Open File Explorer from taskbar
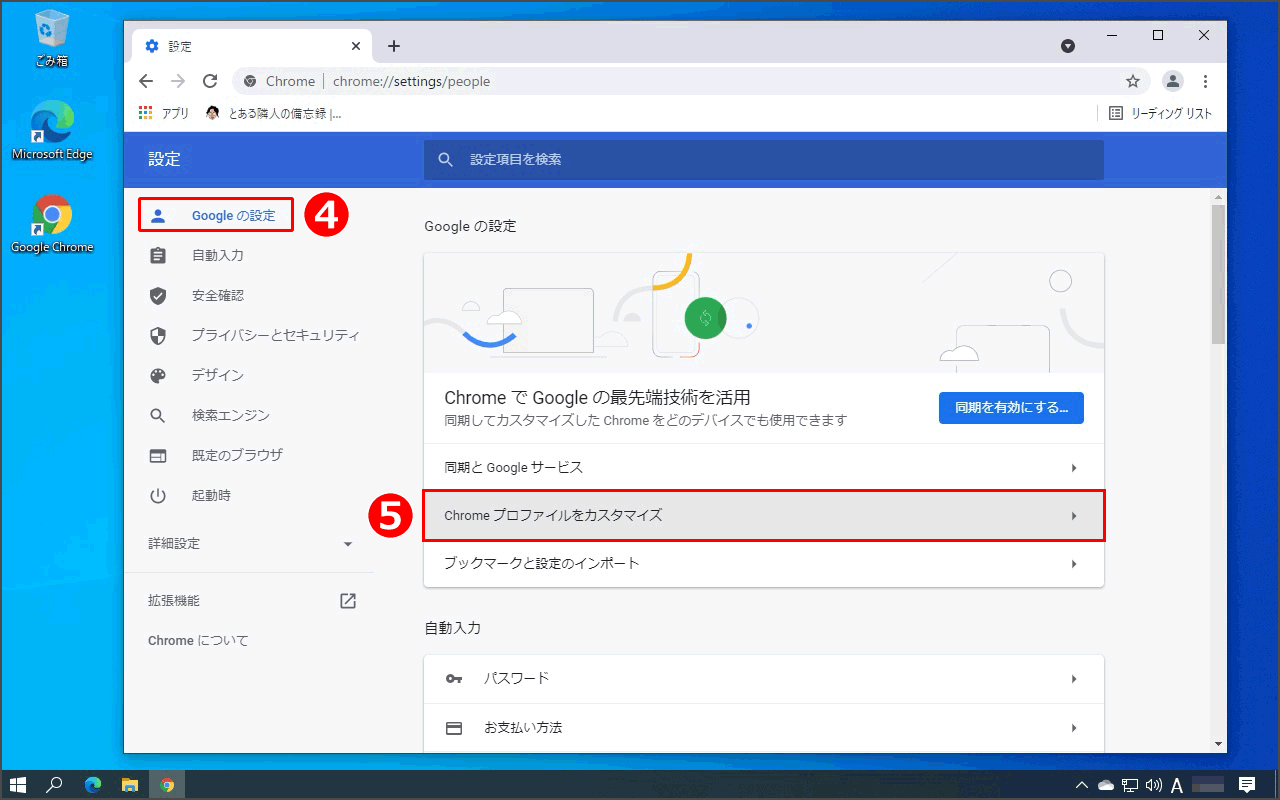The height and width of the screenshot is (800, 1280). coord(130,785)
